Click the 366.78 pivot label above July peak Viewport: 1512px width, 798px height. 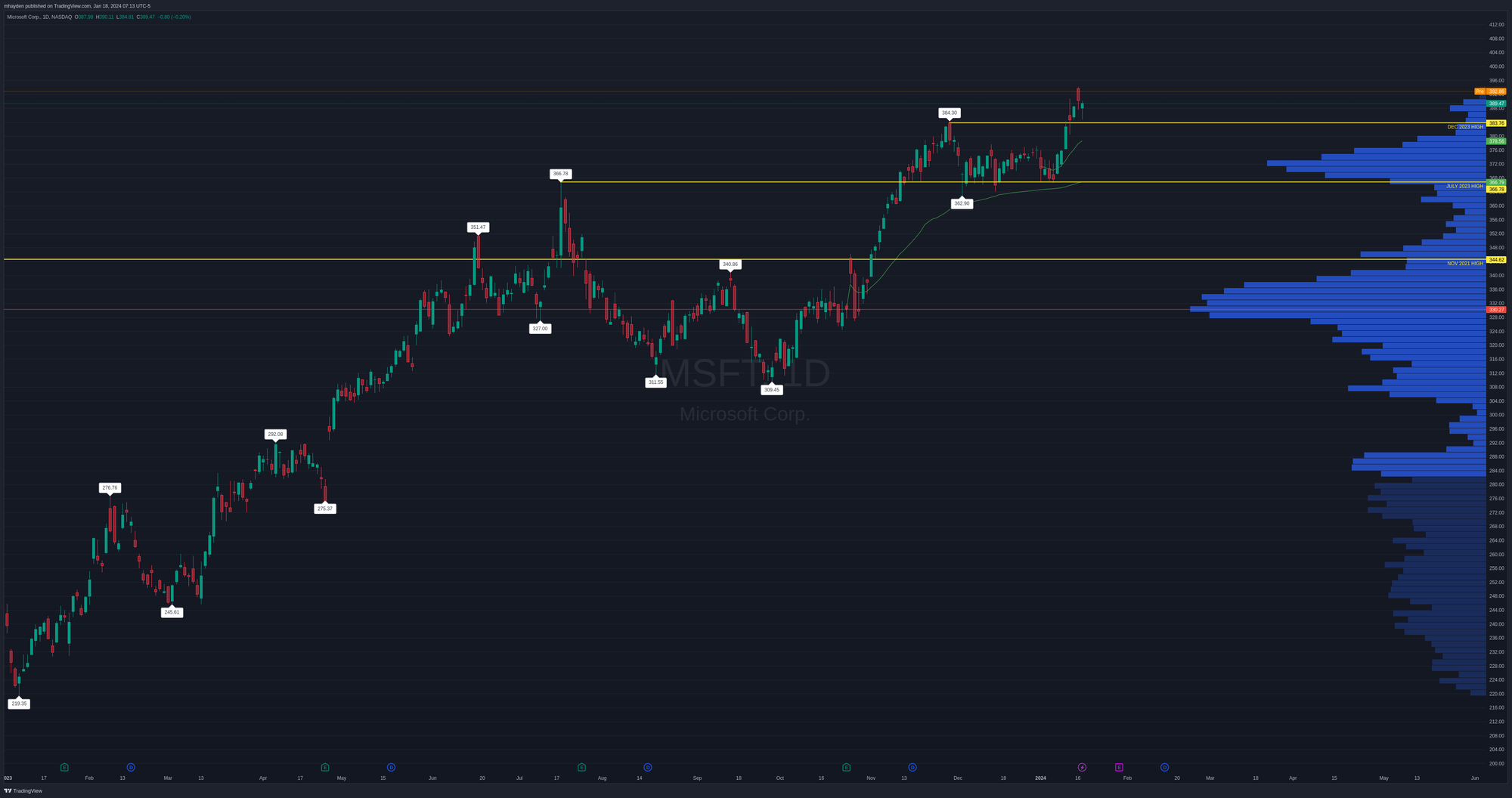560,174
